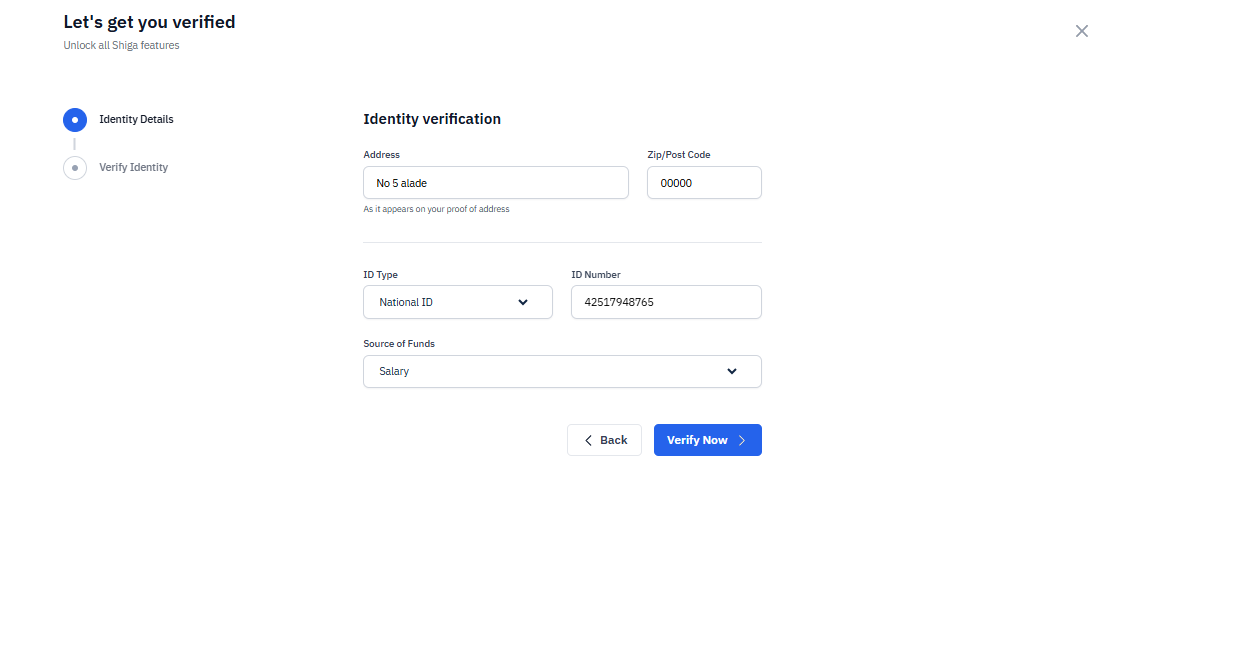Select the Identity Details step label
Viewport: 1245px width, 646px height.
[x=136, y=120]
